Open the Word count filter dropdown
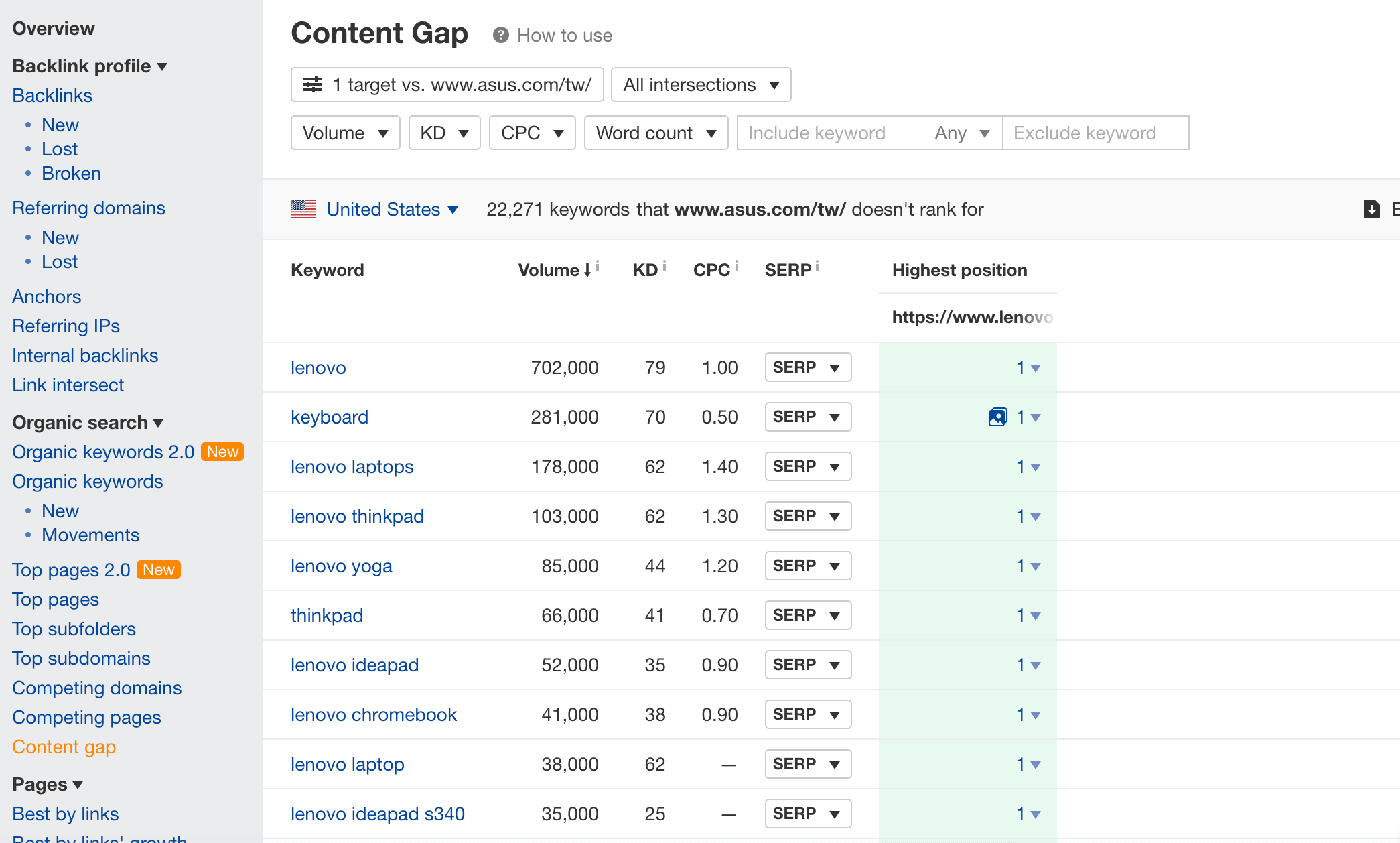The width and height of the screenshot is (1400, 843). pyautogui.click(x=656, y=133)
